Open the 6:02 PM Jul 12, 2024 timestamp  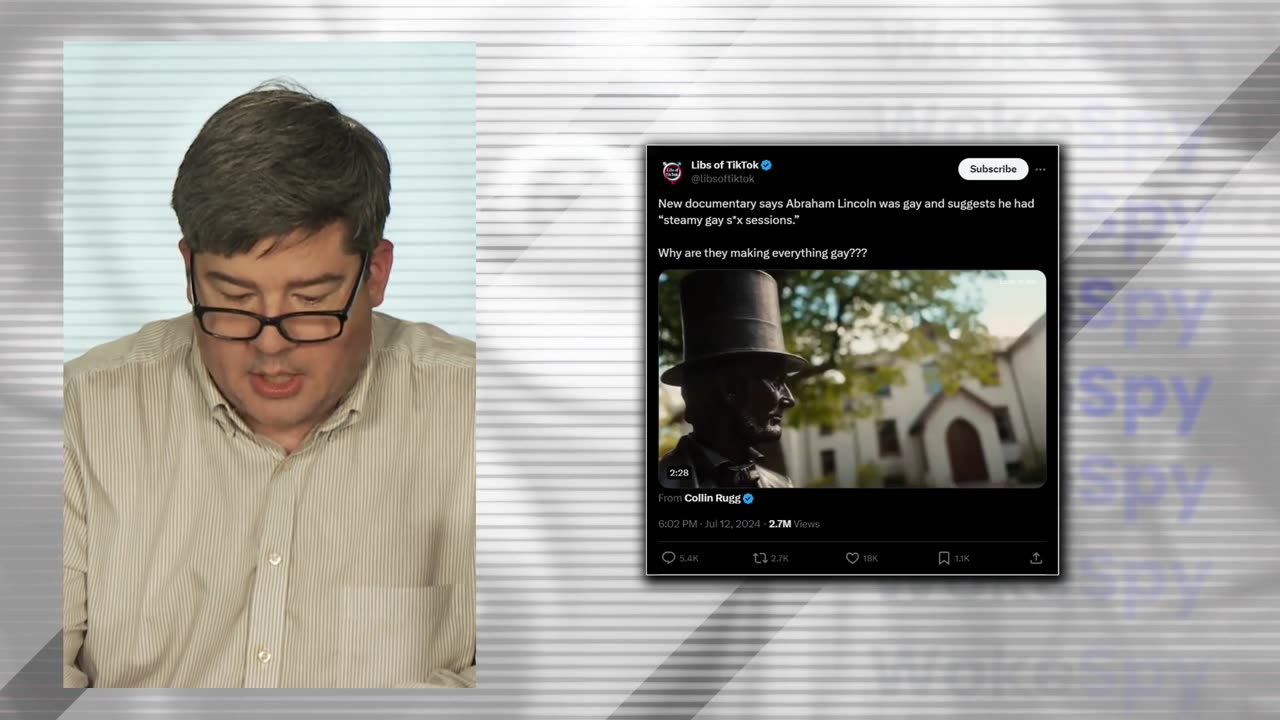pos(709,524)
